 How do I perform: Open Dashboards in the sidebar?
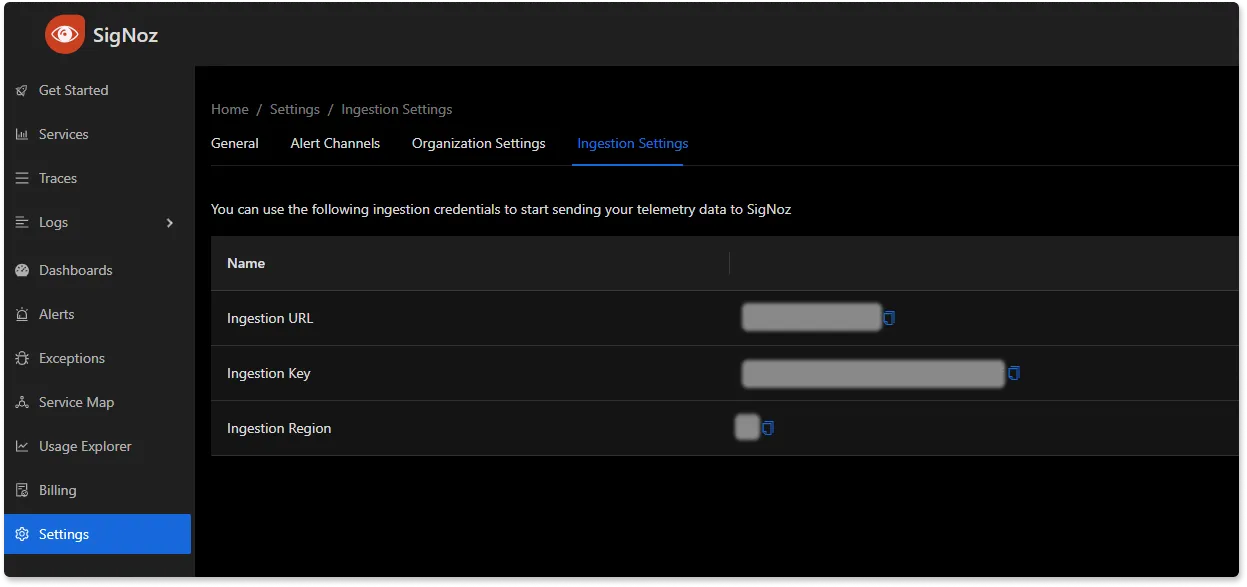point(98,270)
